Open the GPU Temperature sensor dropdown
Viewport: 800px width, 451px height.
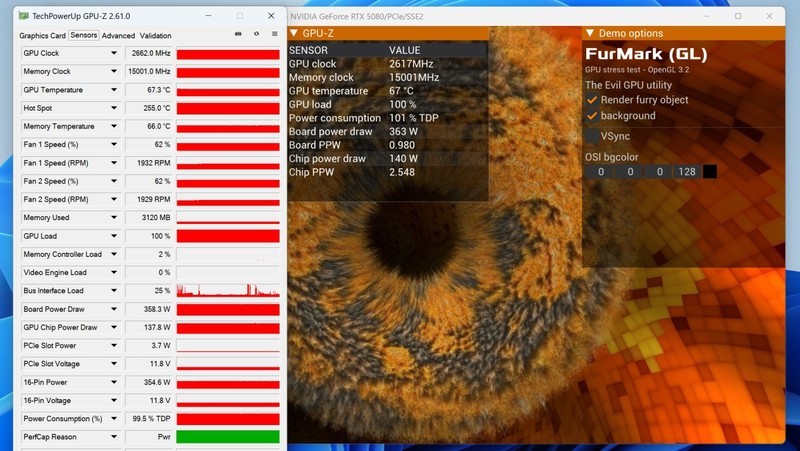click(x=114, y=90)
